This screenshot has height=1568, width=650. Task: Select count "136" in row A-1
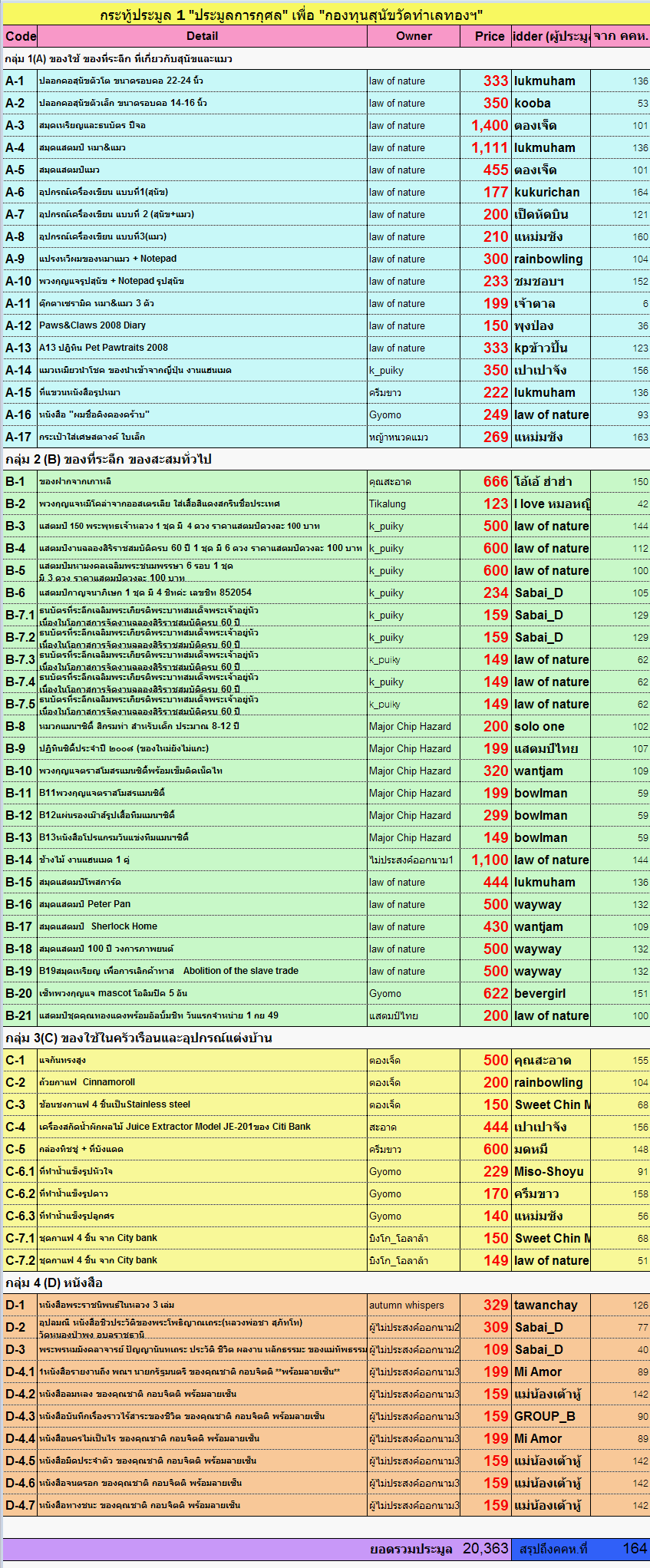click(640, 81)
